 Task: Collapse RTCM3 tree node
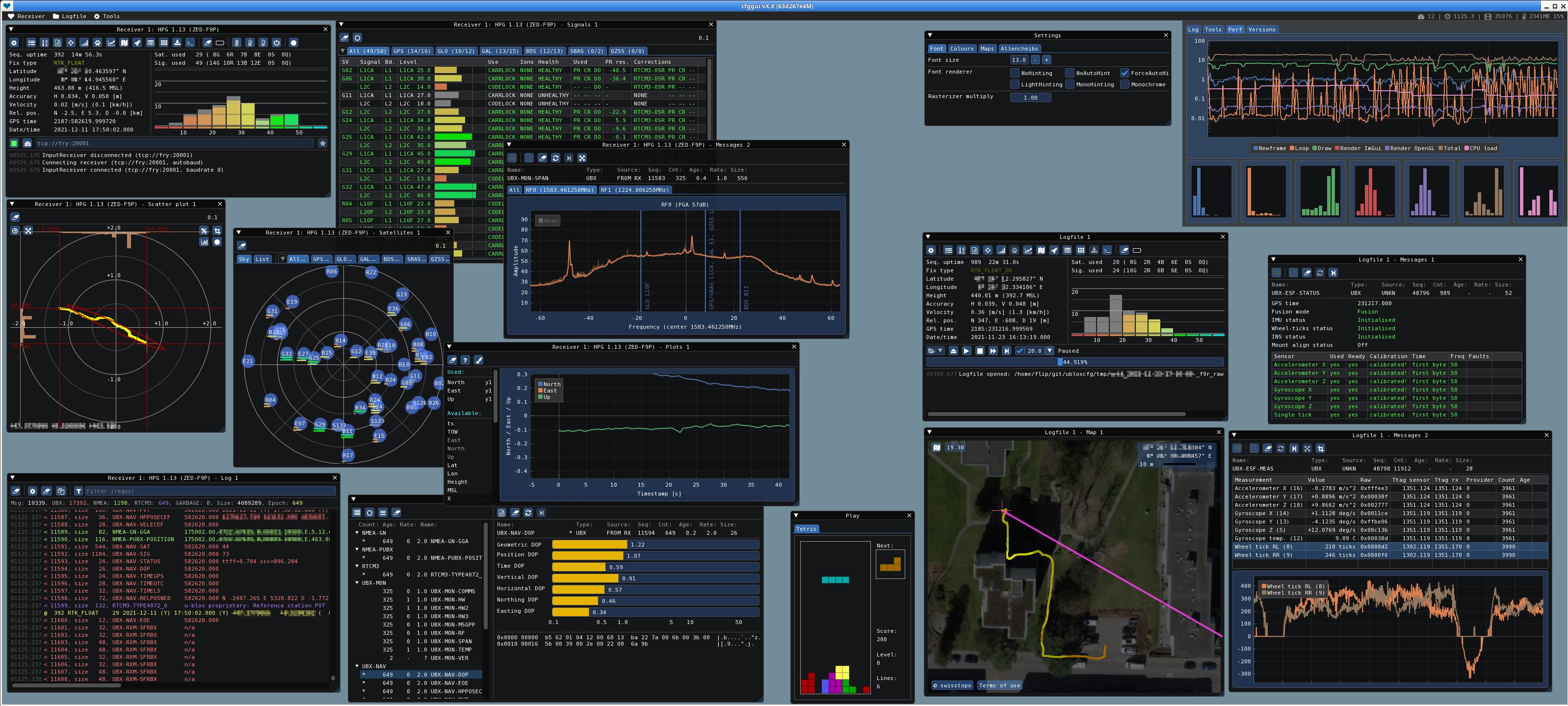point(357,567)
